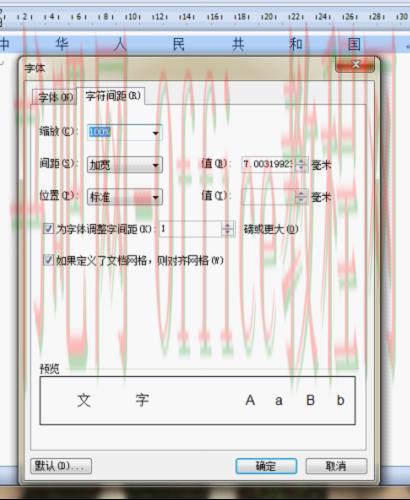Click the up arrow of 位置 value spinner

pos(301,194)
